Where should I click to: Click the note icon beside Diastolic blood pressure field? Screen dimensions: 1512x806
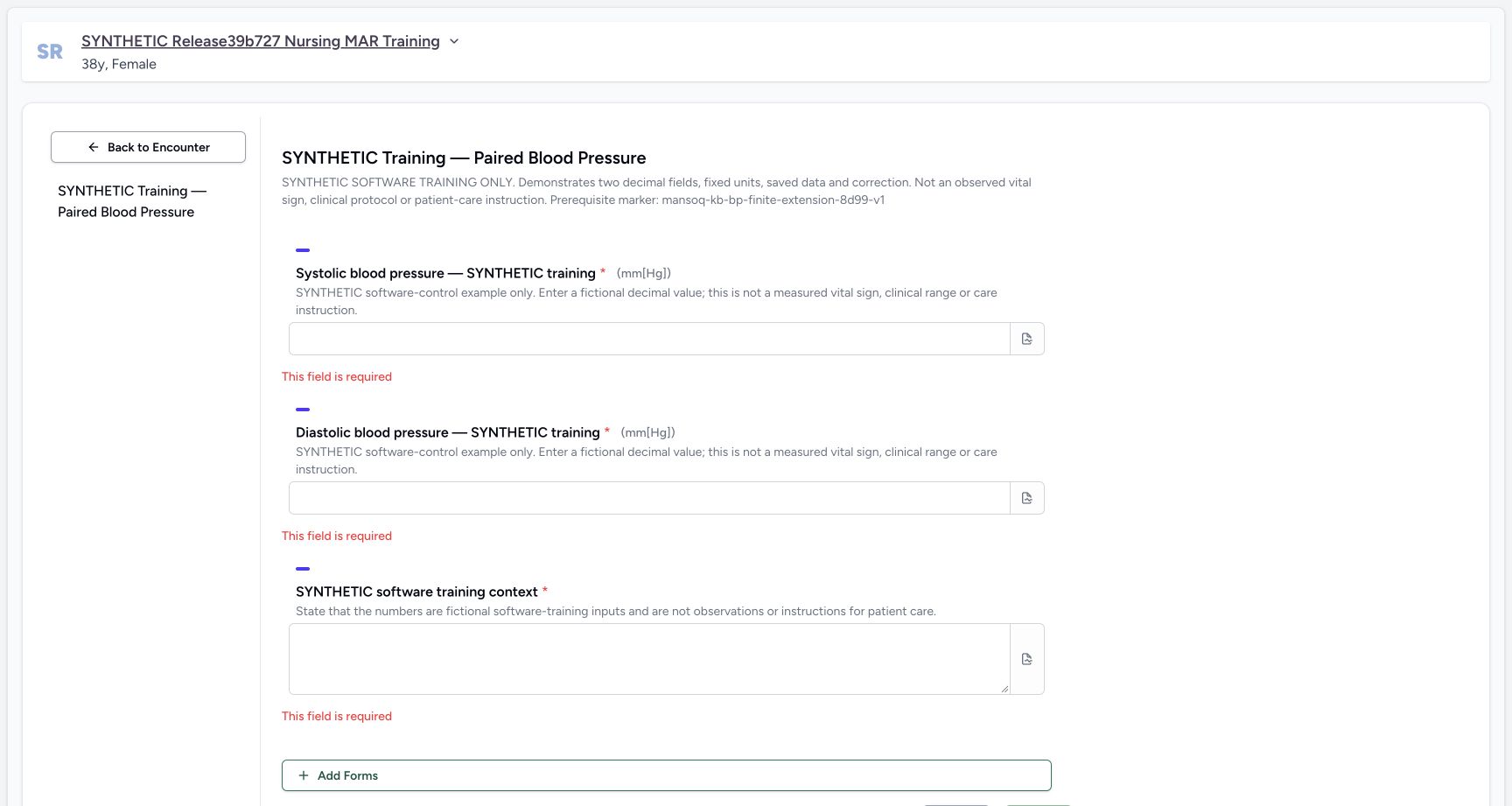pyautogui.click(x=1027, y=498)
